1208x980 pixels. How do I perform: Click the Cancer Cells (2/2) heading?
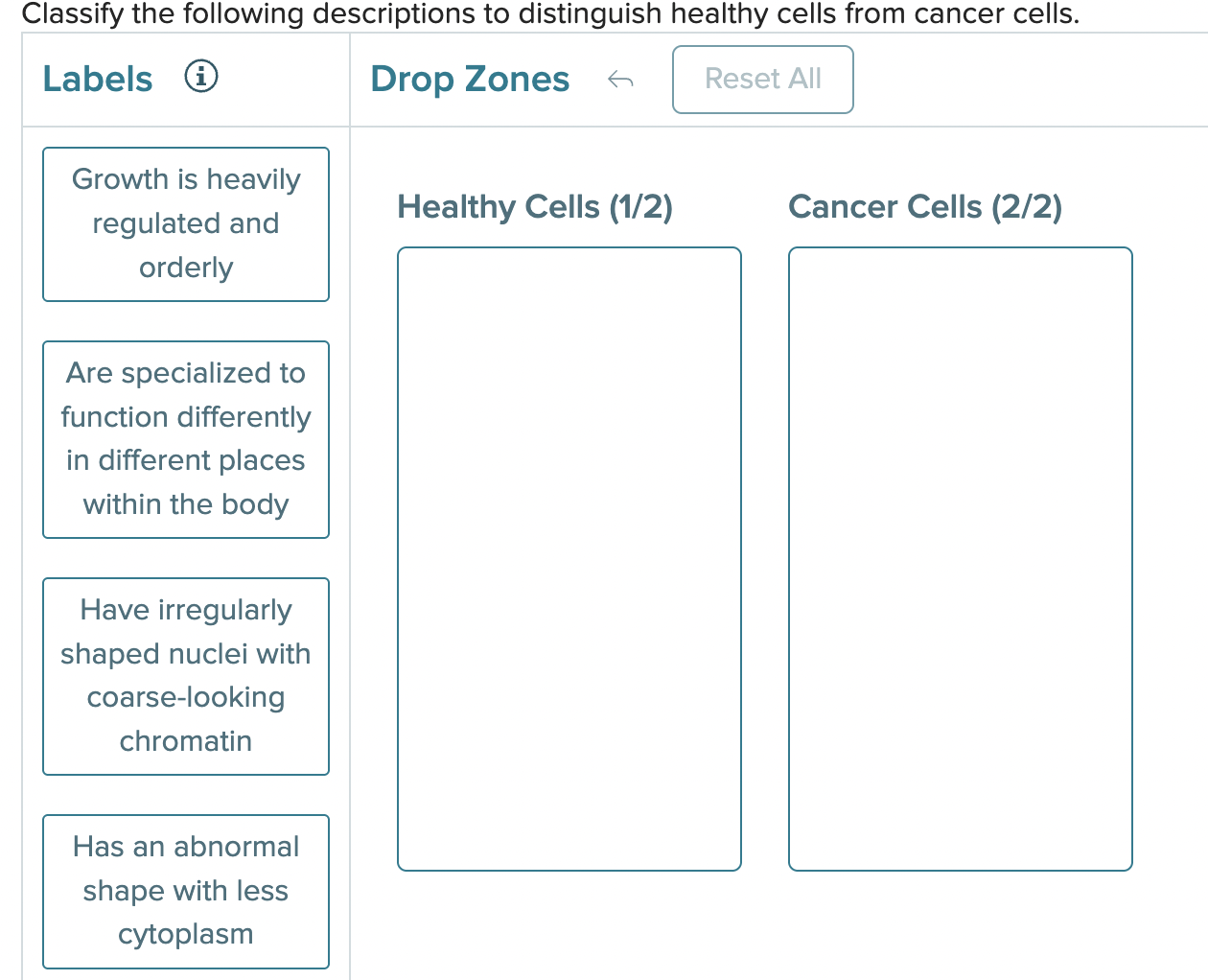925,206
